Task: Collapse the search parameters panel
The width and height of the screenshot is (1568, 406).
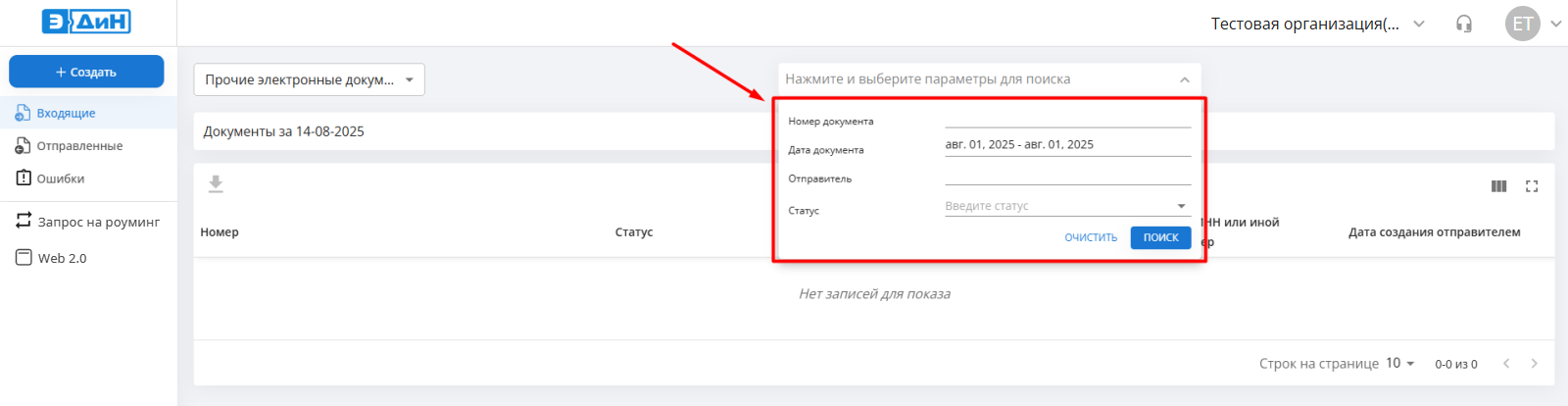Action: point(1185,79)
